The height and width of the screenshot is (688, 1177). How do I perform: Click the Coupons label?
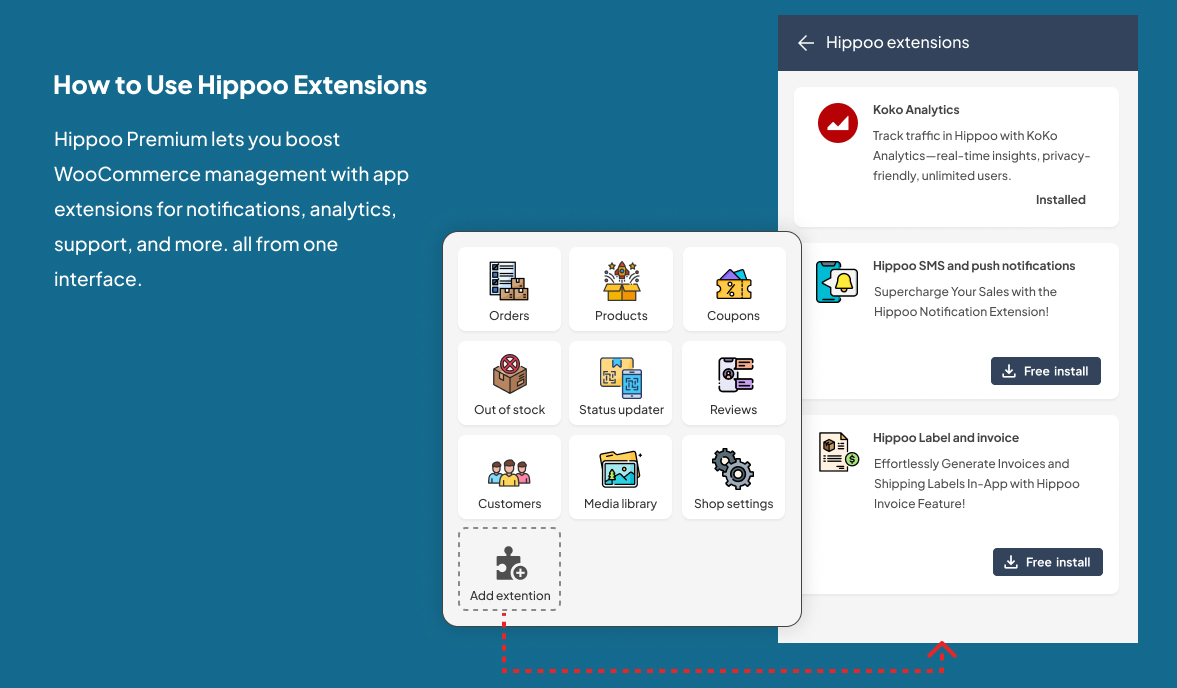(733, 316)
